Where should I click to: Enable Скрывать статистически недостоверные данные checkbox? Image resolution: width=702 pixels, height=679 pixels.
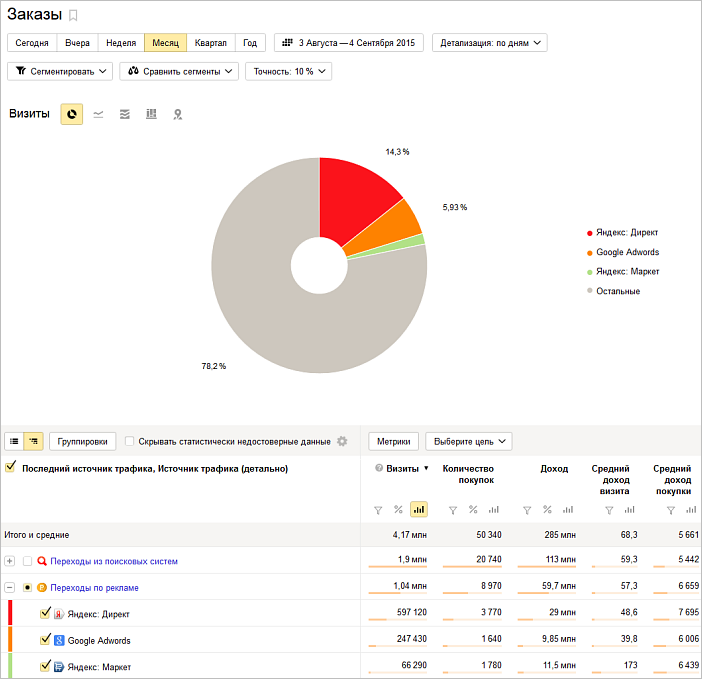coord(129,441)
